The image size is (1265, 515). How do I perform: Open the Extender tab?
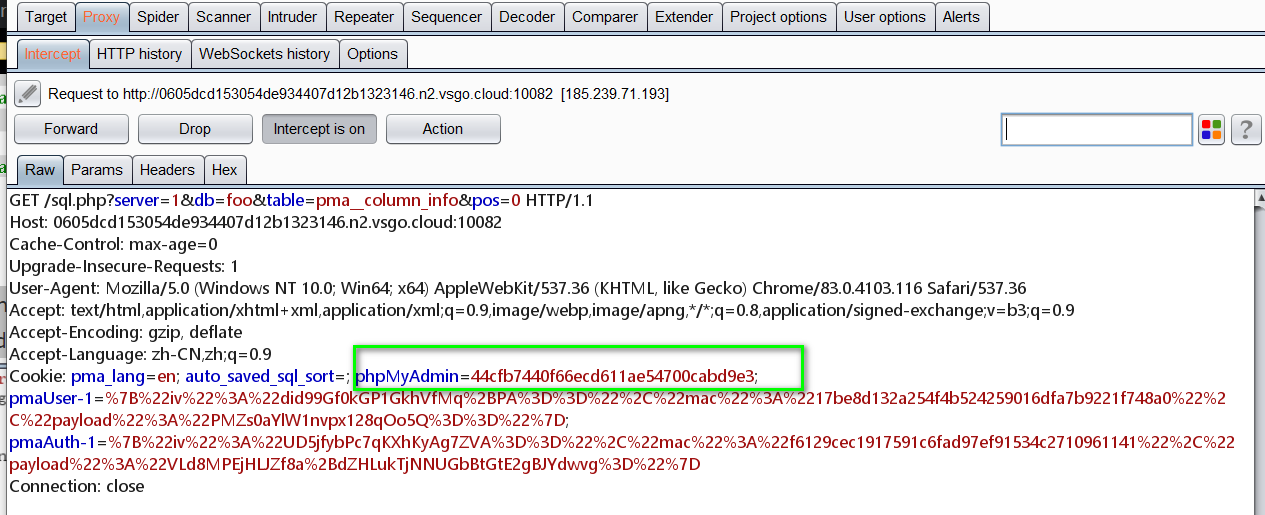[x=684, y=17]
